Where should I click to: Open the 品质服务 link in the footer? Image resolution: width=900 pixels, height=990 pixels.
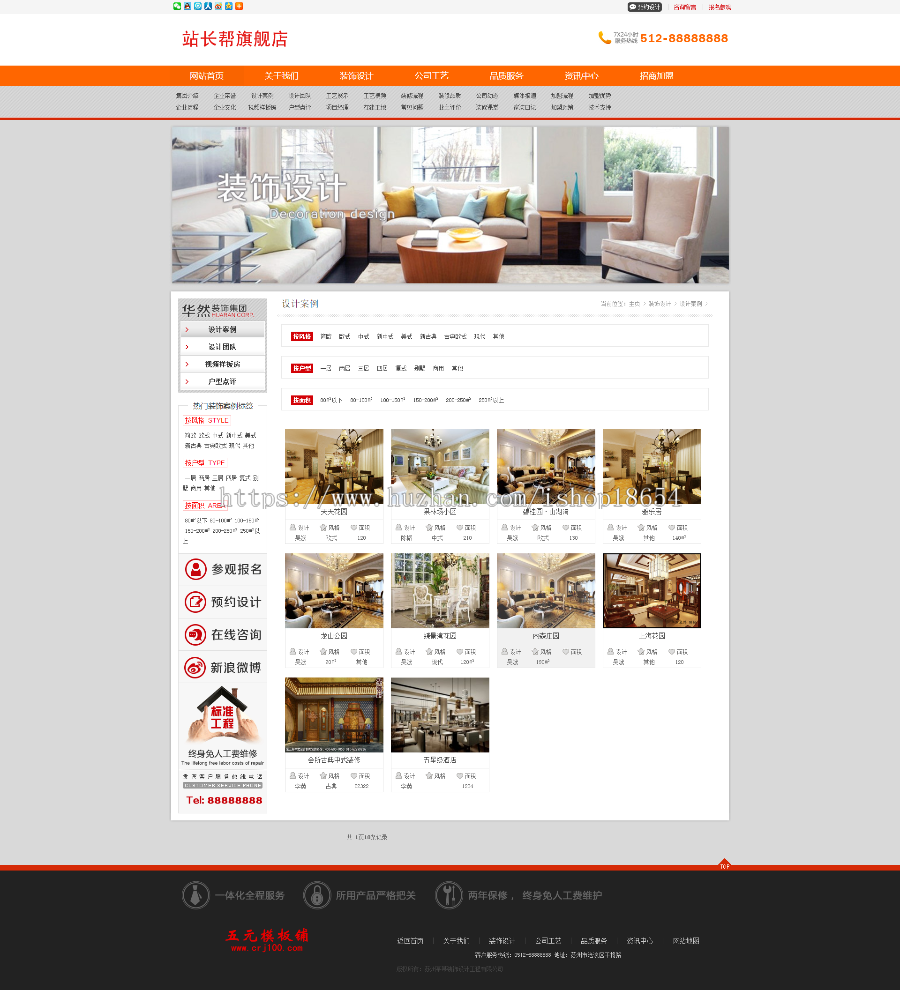(x=594, y=941)
